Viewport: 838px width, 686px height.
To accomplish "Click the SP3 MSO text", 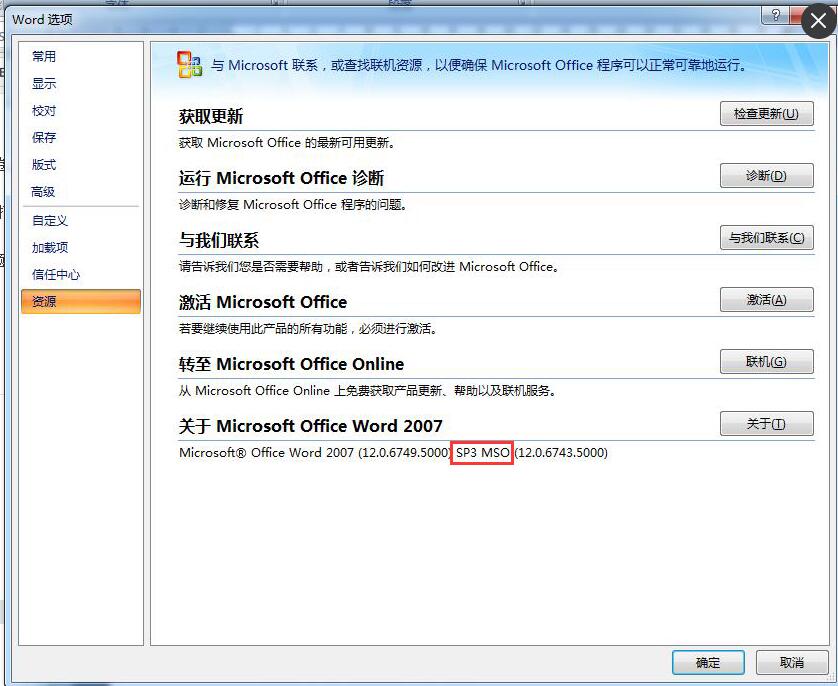I will pos(482,453).
